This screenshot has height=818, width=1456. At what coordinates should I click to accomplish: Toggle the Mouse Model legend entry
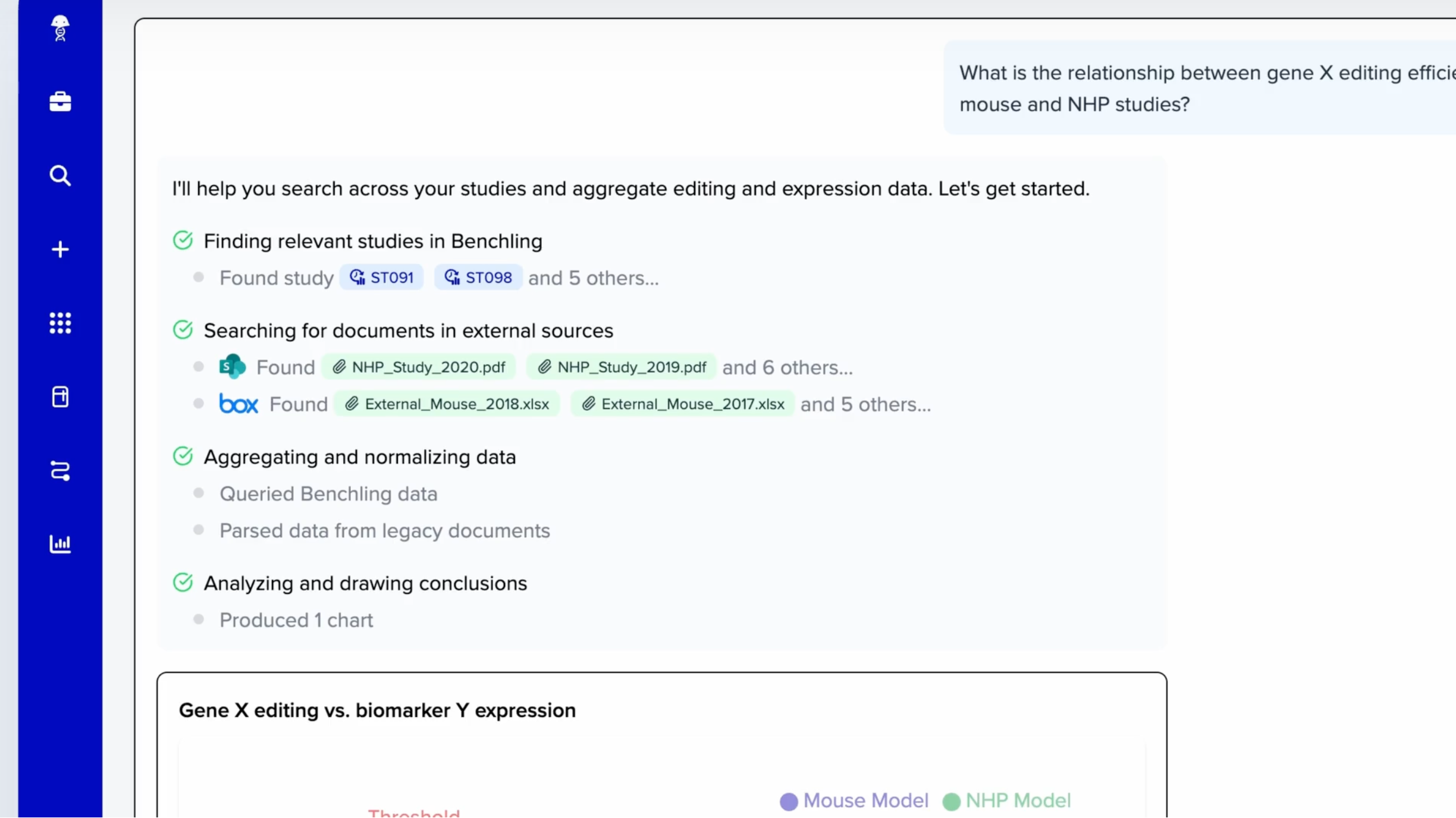tap(854, 801)
